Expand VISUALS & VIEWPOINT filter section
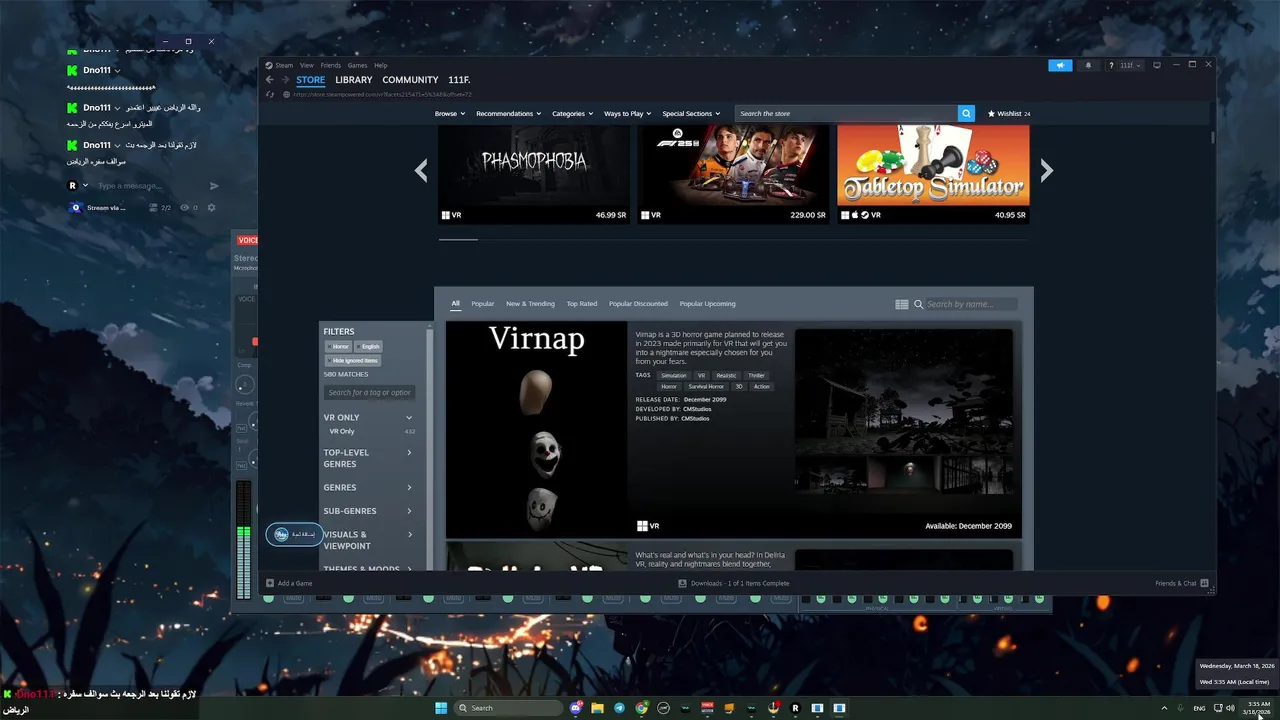The height and width of the screenshot is (720, 1280). click(409, 535)
